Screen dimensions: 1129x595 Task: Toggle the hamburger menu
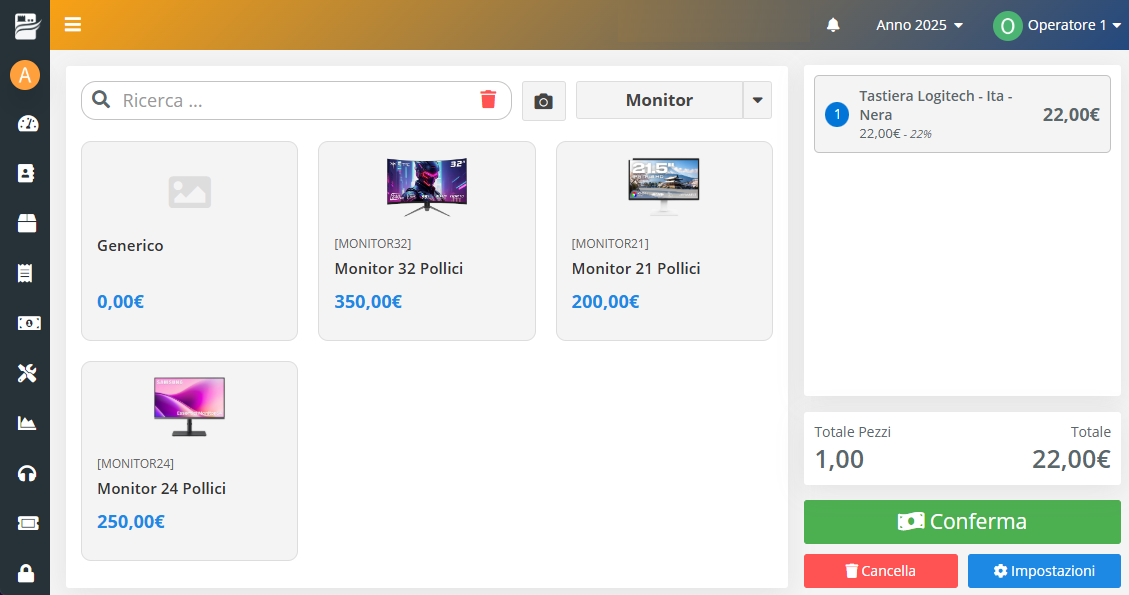(x=73, y=24)
